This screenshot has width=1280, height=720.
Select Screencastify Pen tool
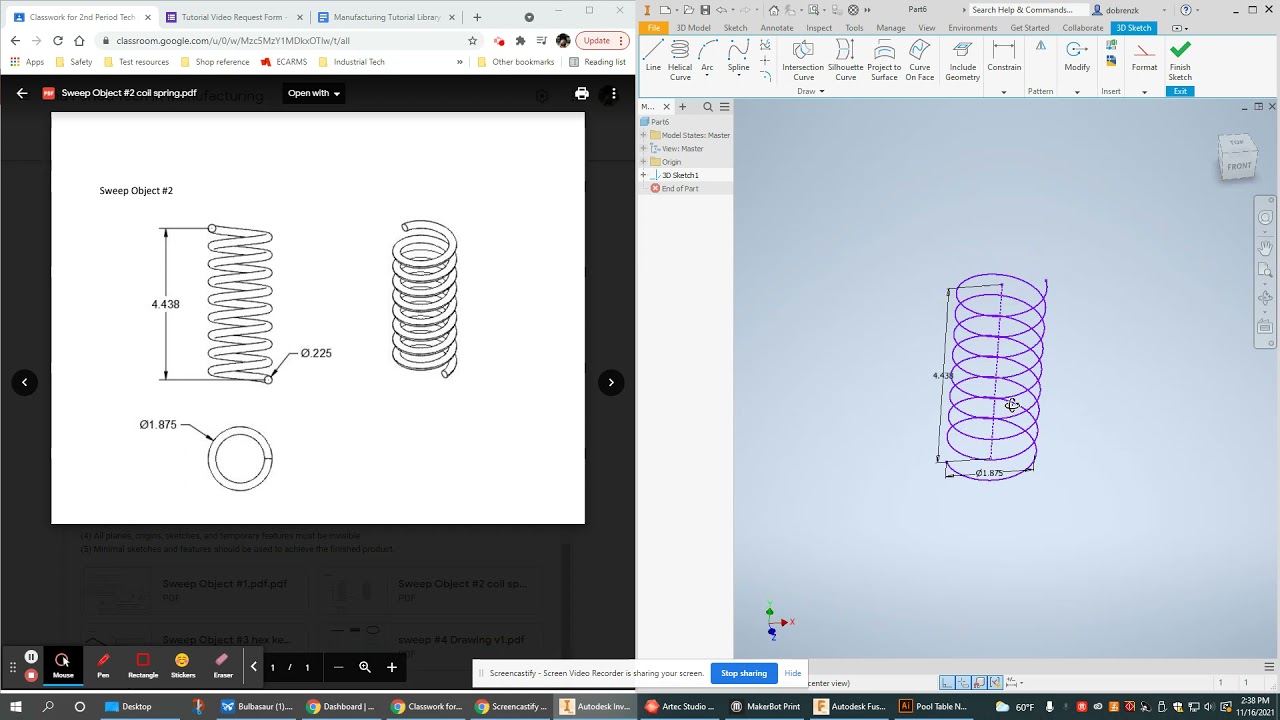point(103,665)
